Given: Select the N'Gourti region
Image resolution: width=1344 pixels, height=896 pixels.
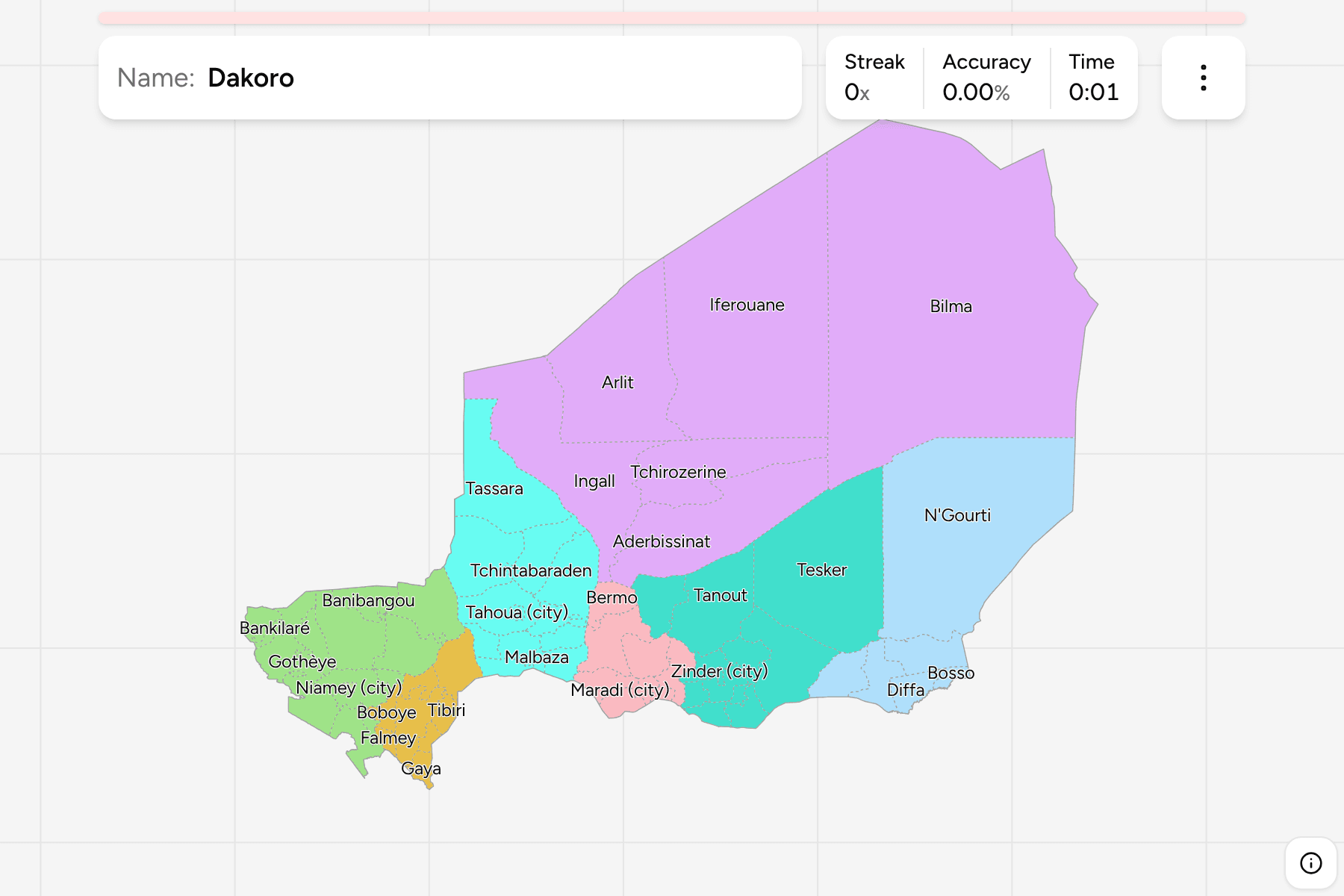Looking at the screenshot, I should click(x=957, y=515).
